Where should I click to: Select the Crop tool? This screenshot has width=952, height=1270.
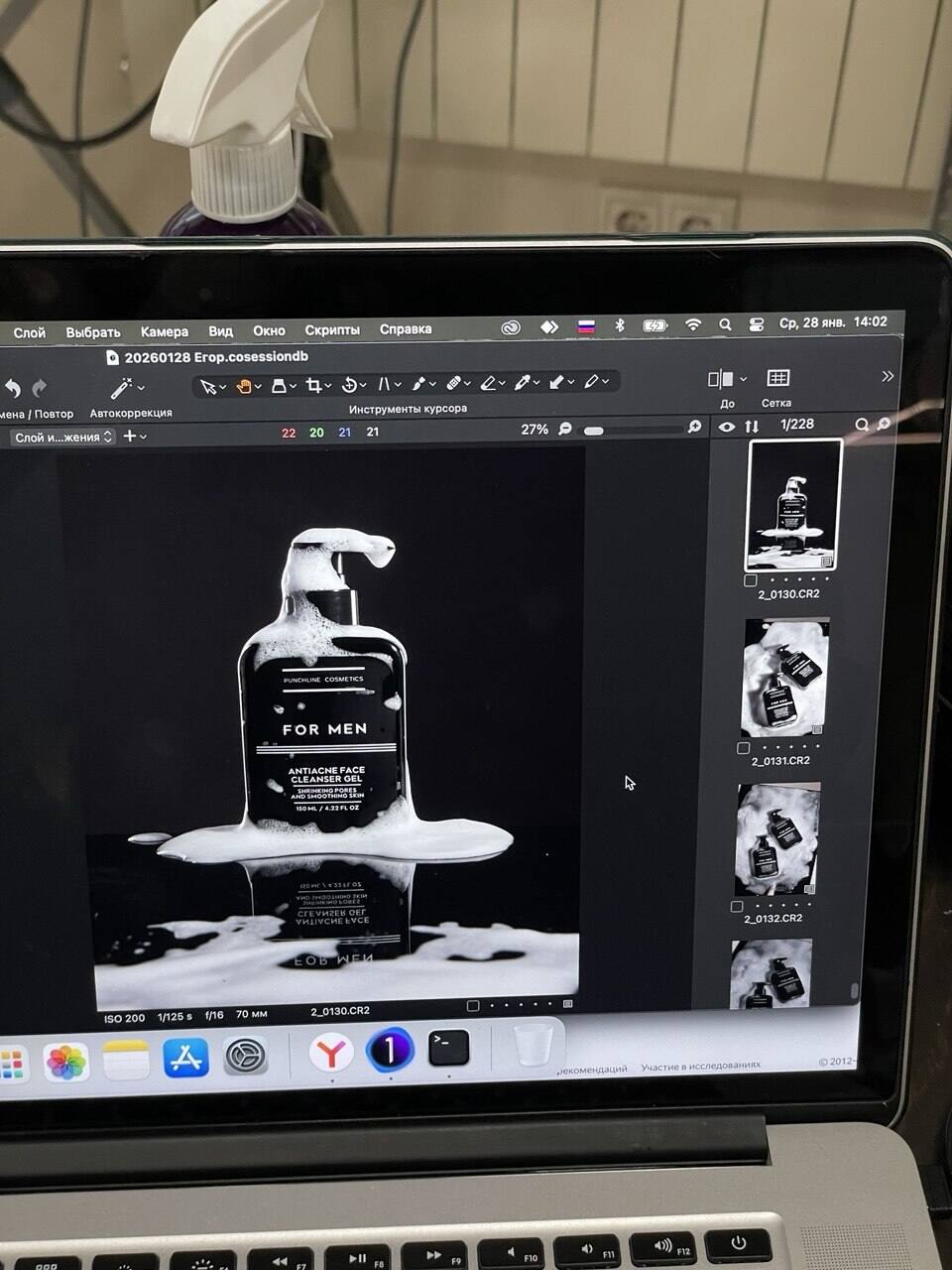tap(313, 385)
